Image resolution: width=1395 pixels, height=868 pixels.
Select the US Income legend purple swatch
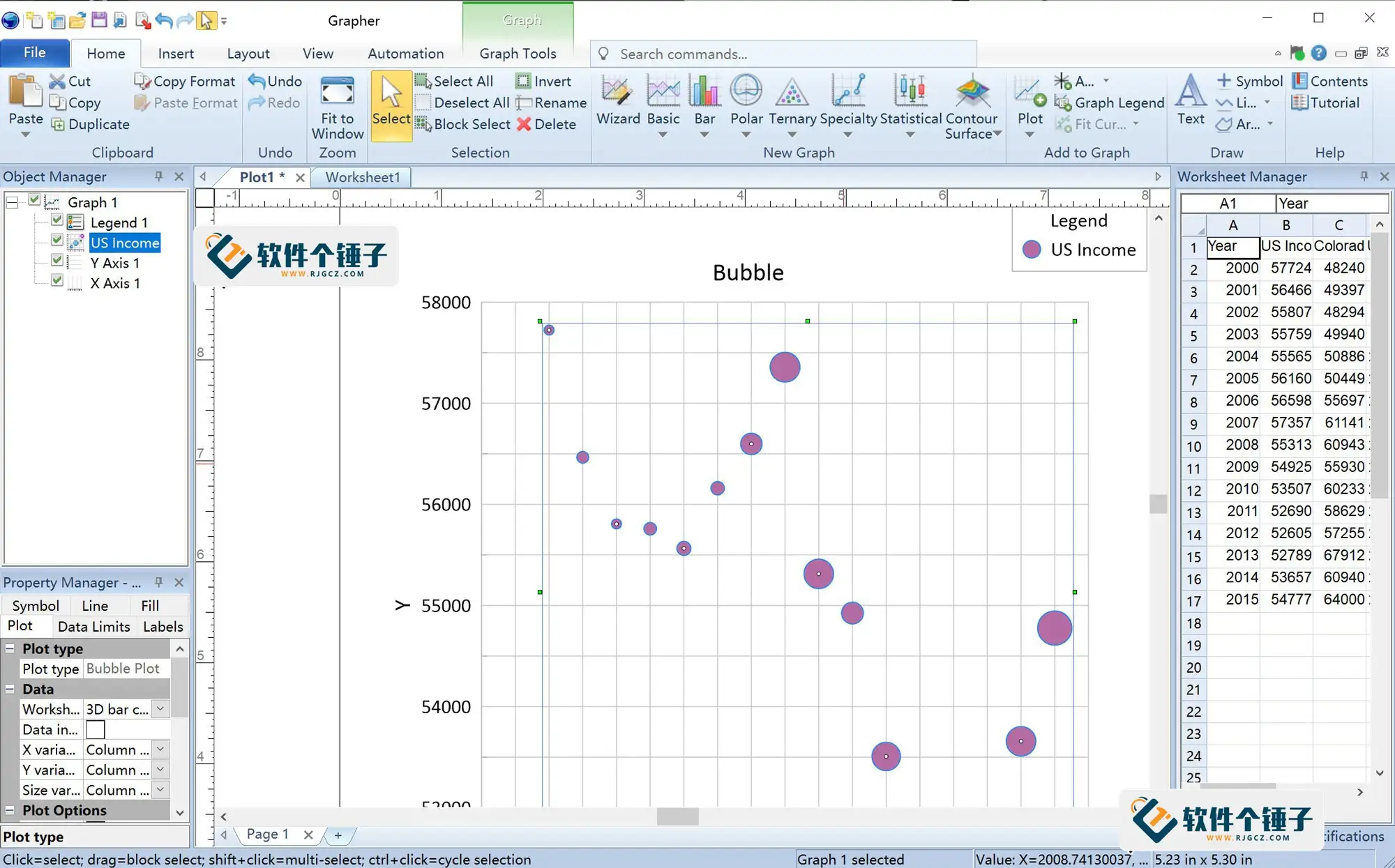tap(1032, 250)
